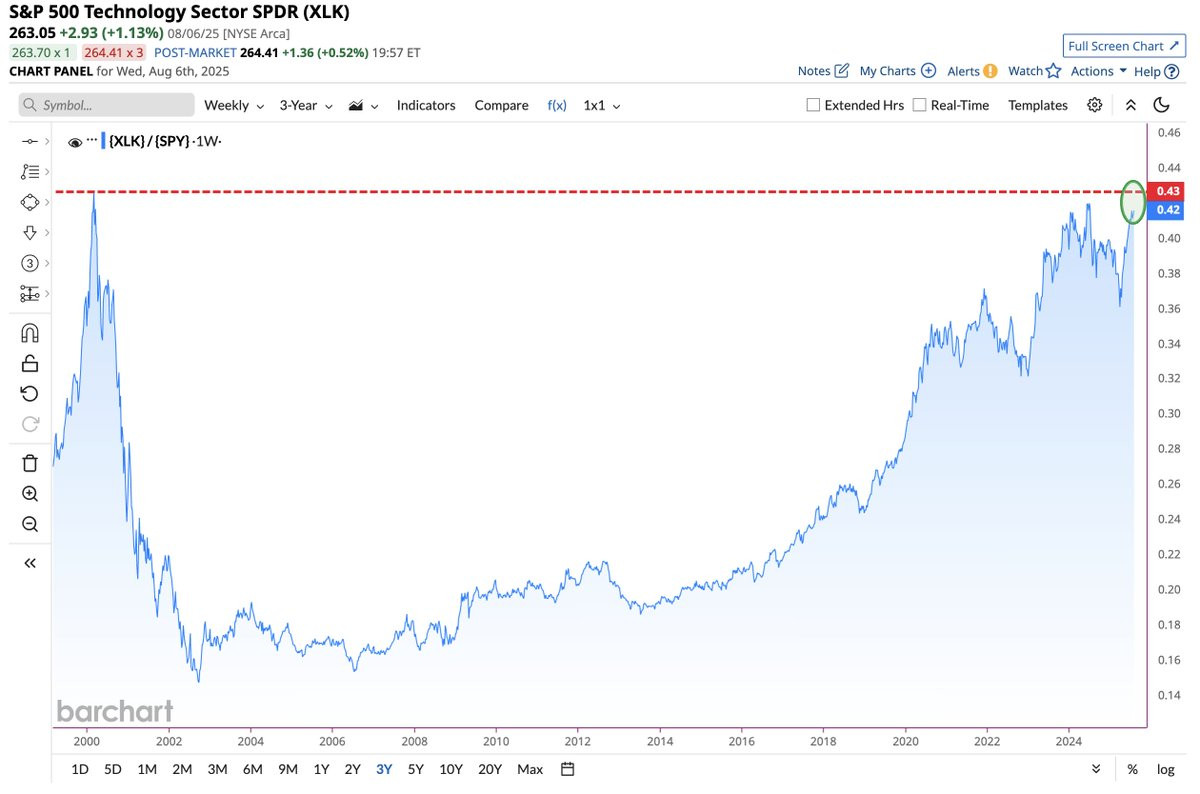1200x794 pixels.
Task: Select the 5D range tab
Action: click(x=114, y=769)
